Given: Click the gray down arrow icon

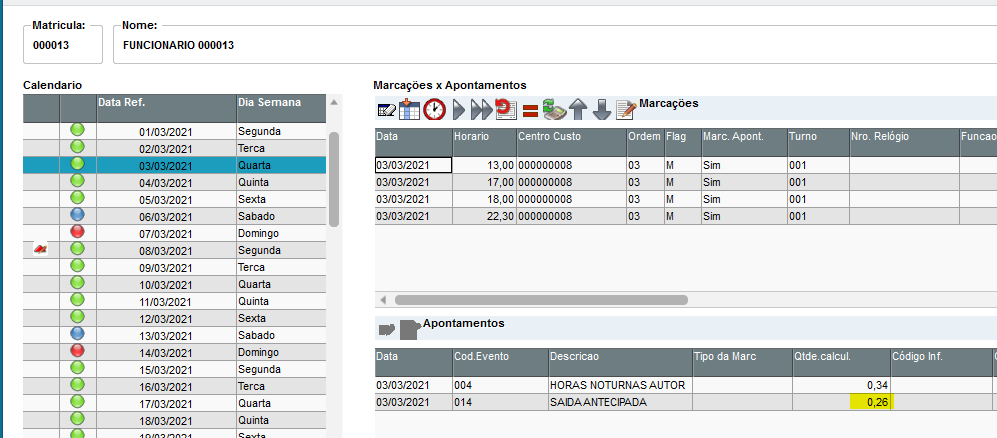Looking at the screenshot, I should (602, 109).
